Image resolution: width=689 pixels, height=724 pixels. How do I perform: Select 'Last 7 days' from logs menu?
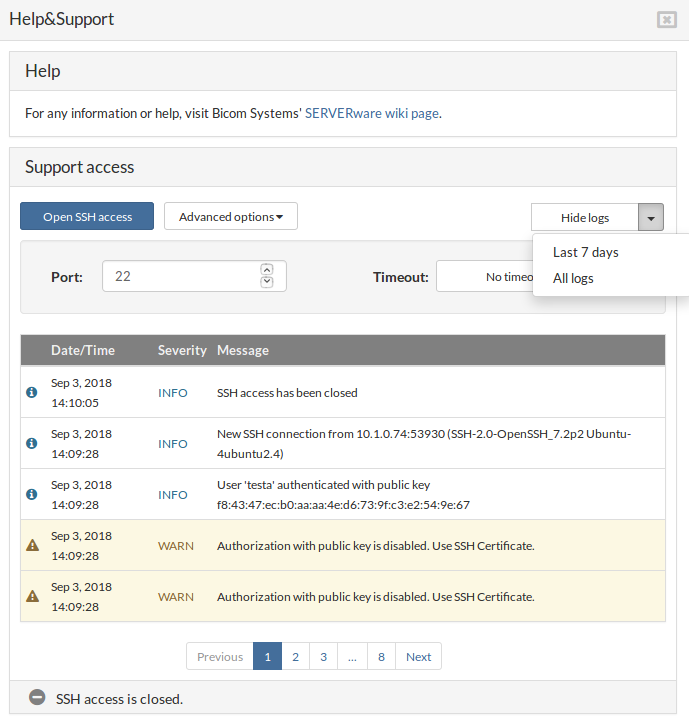click(586, 252)
